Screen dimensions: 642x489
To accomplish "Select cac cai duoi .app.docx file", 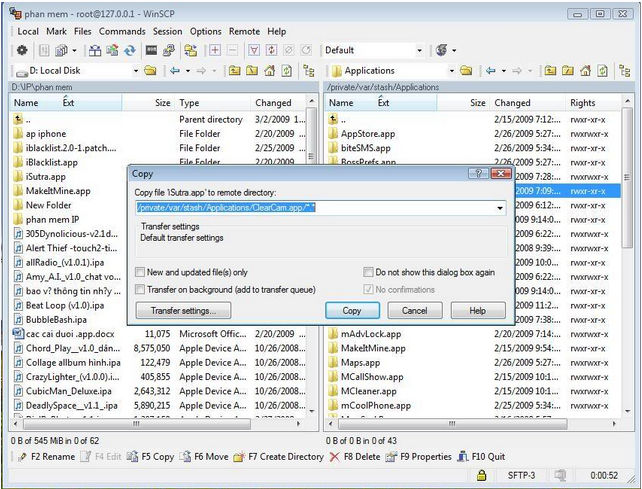I will coord(70,334).
